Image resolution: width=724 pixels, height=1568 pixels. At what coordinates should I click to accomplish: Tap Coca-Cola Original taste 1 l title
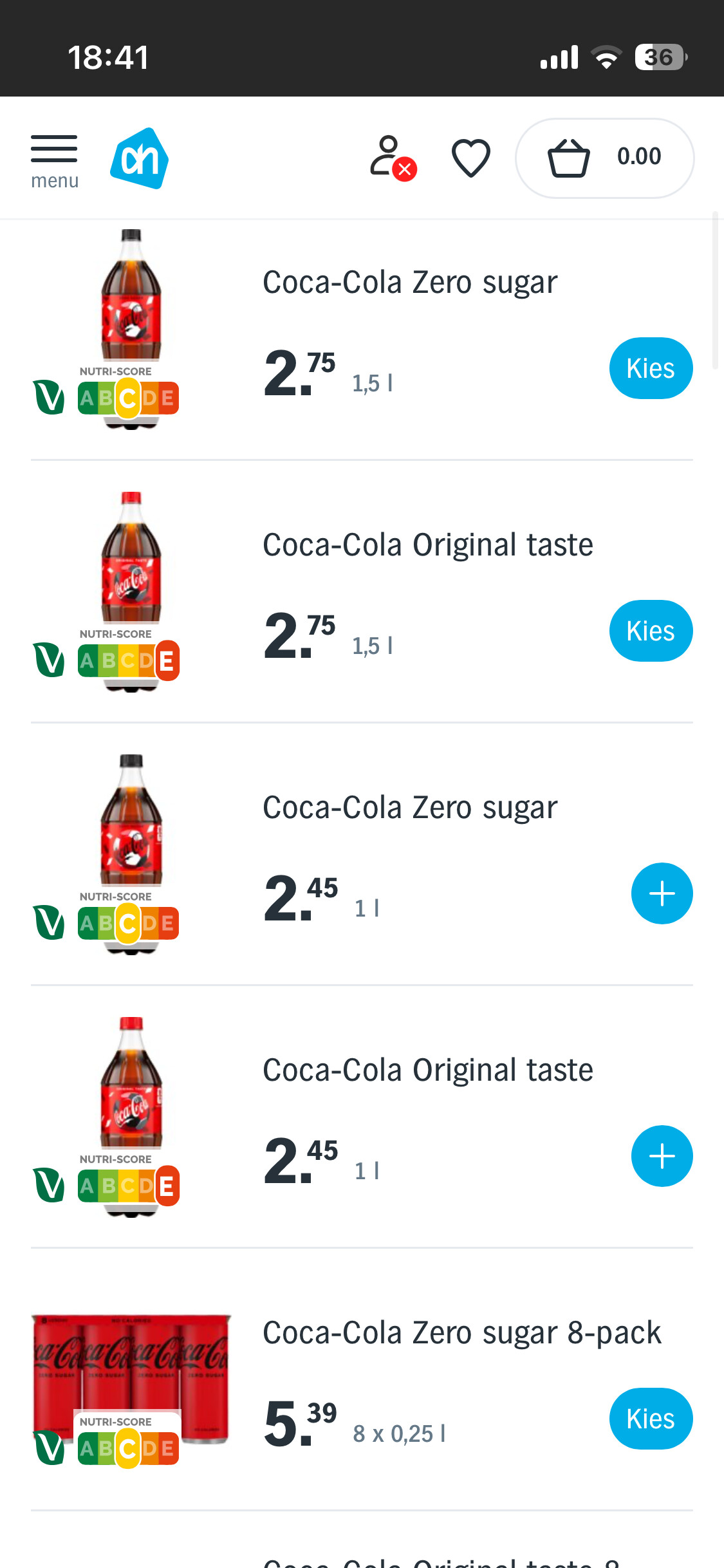[427, 1070]
